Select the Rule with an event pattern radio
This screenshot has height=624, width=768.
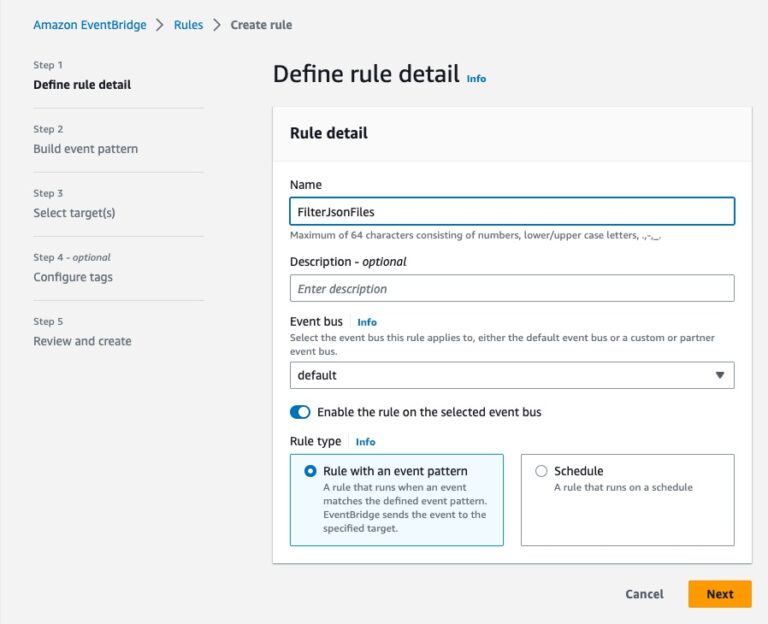tap(310, 471)
